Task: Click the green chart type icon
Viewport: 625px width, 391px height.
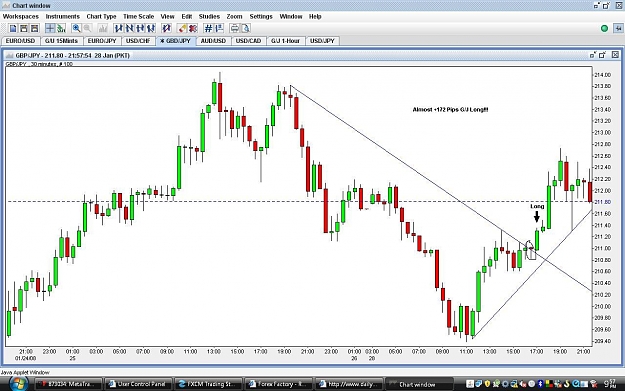Action: coord(61,28)
